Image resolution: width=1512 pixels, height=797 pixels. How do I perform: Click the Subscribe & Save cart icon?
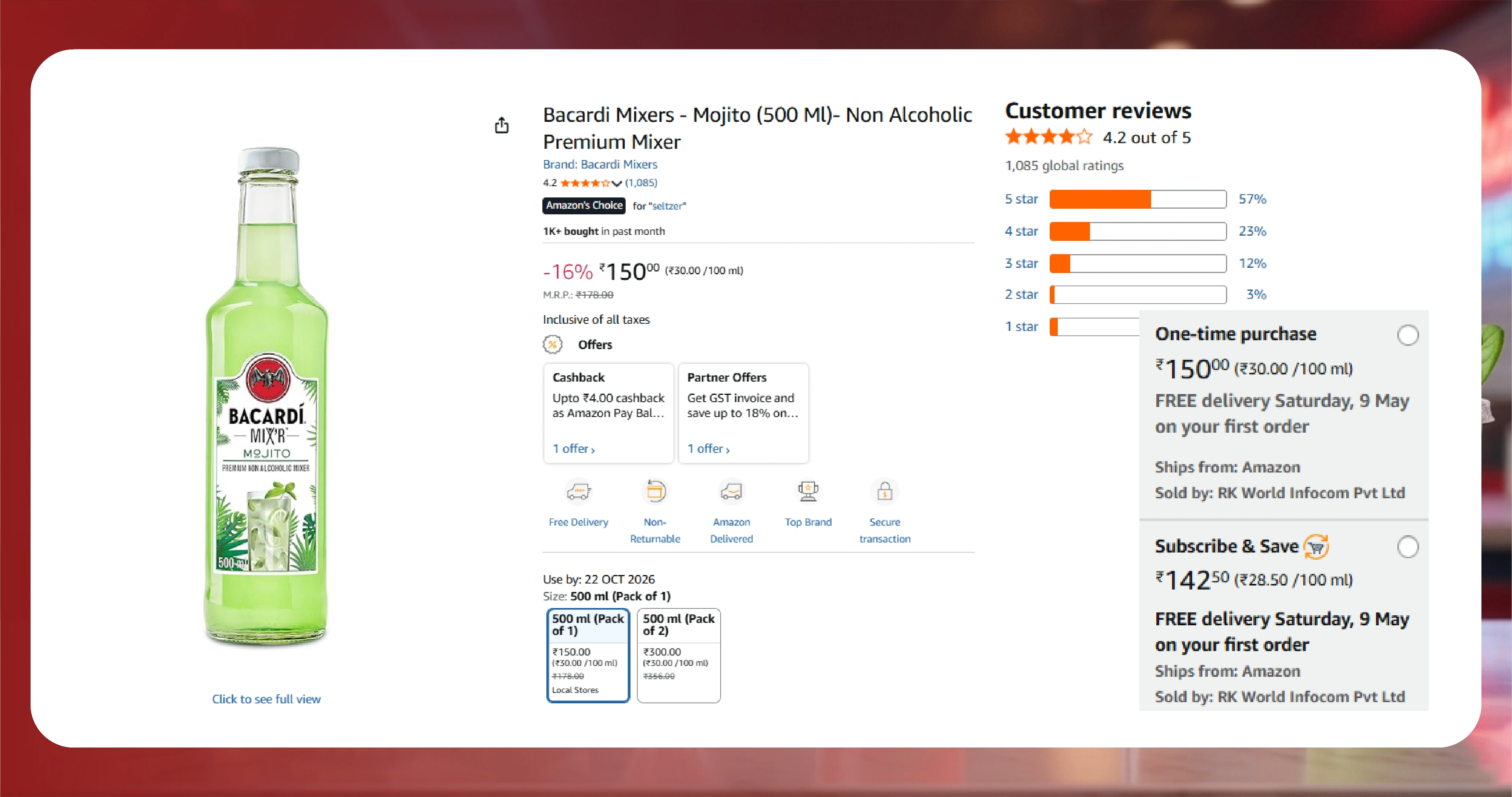[x=1316, y=546]
